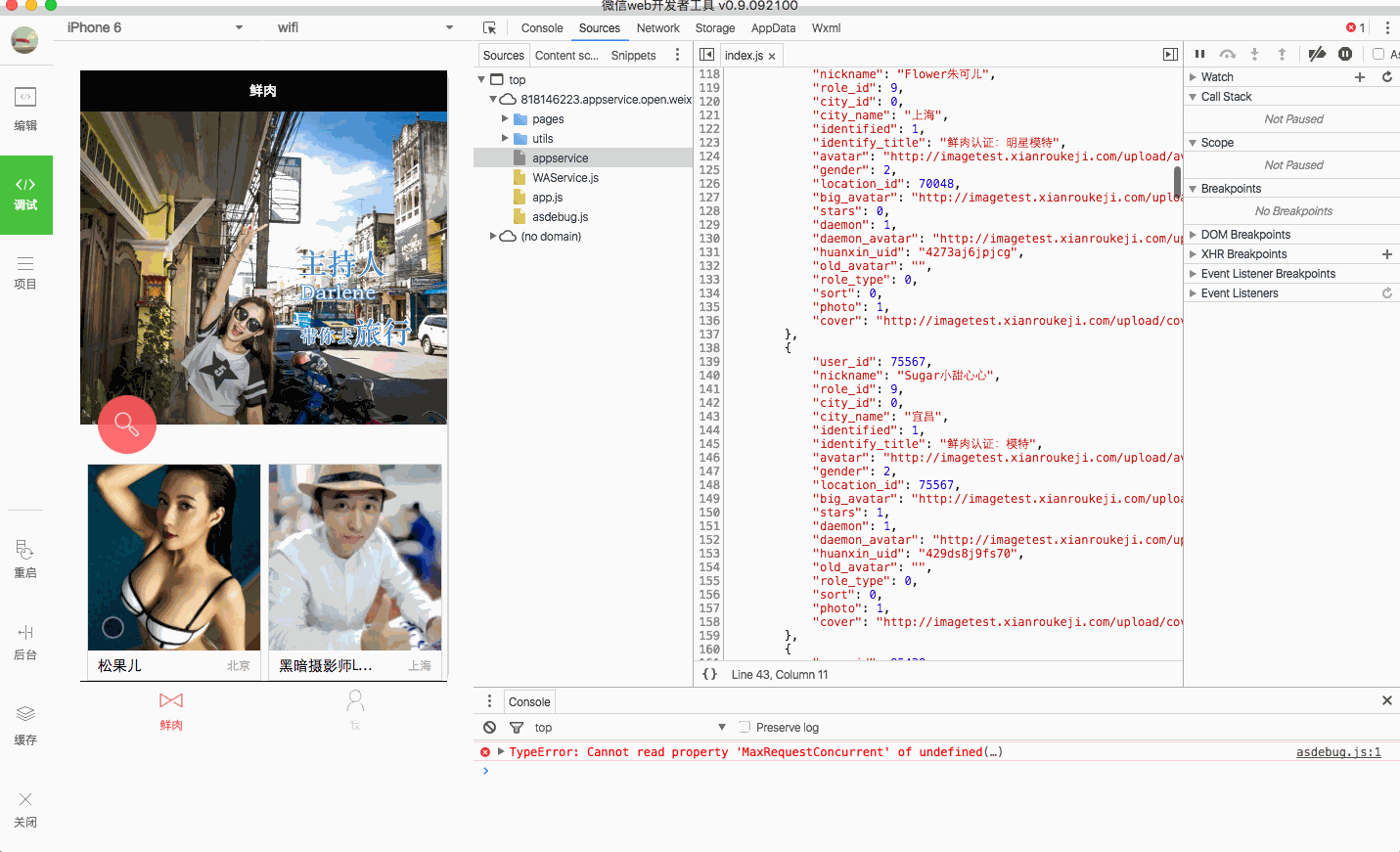
Task: Switch to the Storage tab
Action: [x=715, y=28]
